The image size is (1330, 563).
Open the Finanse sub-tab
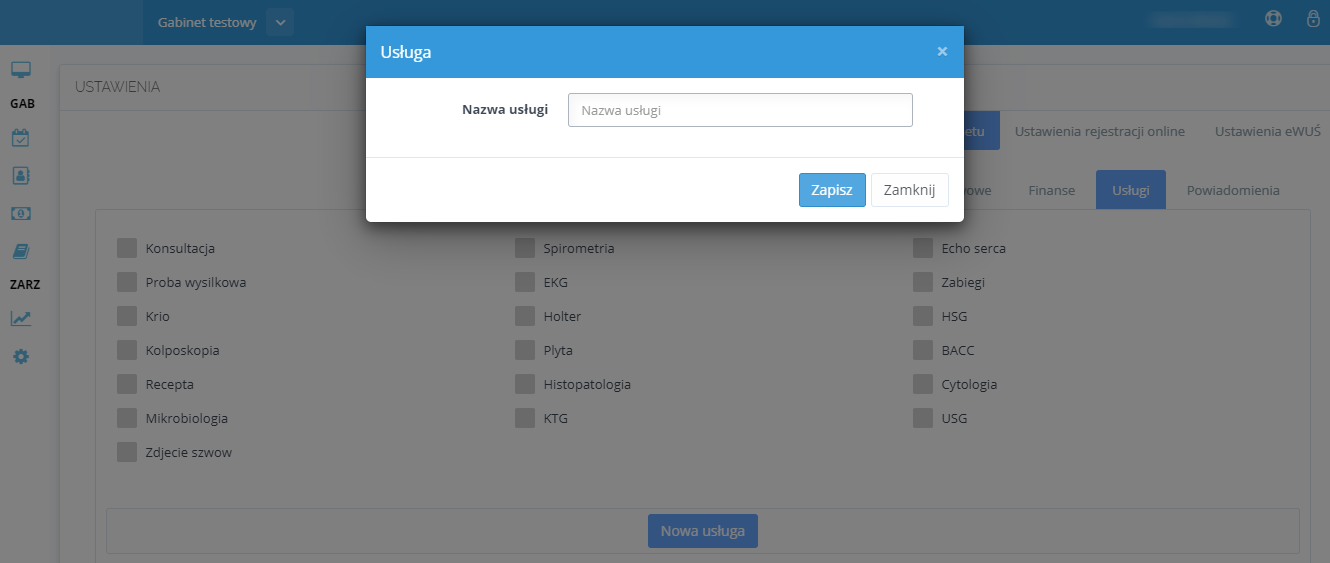point(1051,190)
